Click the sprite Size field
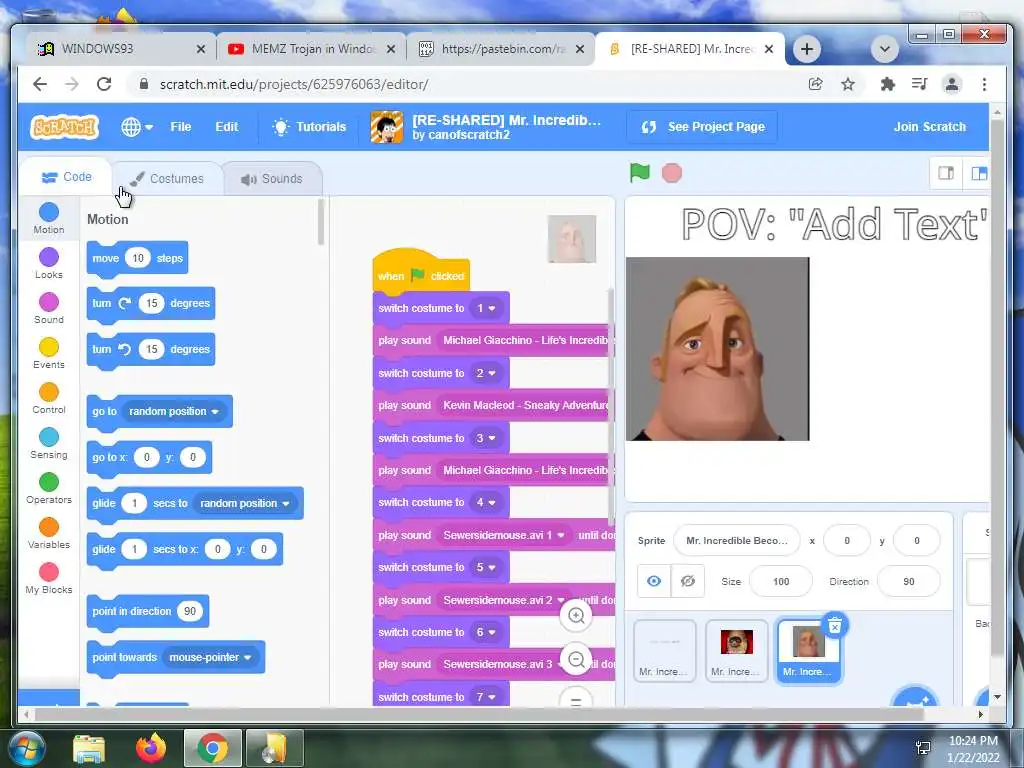Screen dimensions: 1024x768 (x=781, y=581)
